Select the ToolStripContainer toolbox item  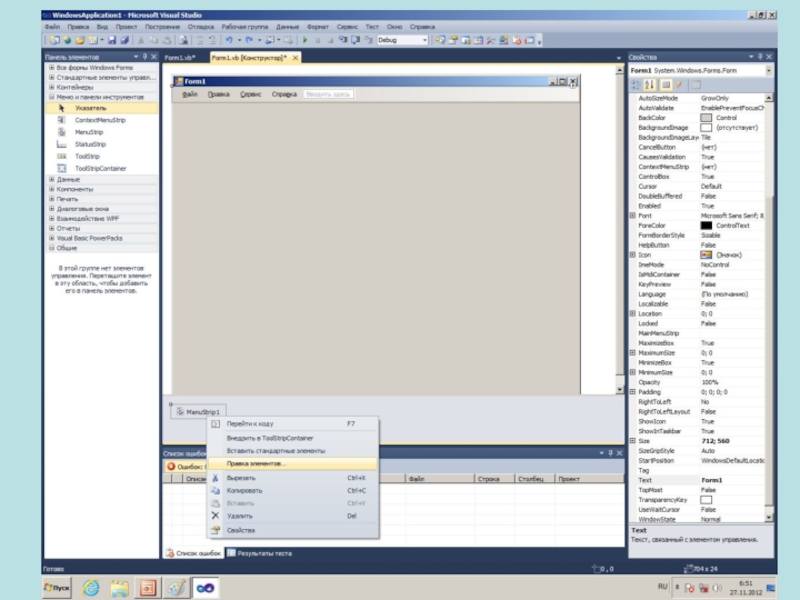point(100,169)
